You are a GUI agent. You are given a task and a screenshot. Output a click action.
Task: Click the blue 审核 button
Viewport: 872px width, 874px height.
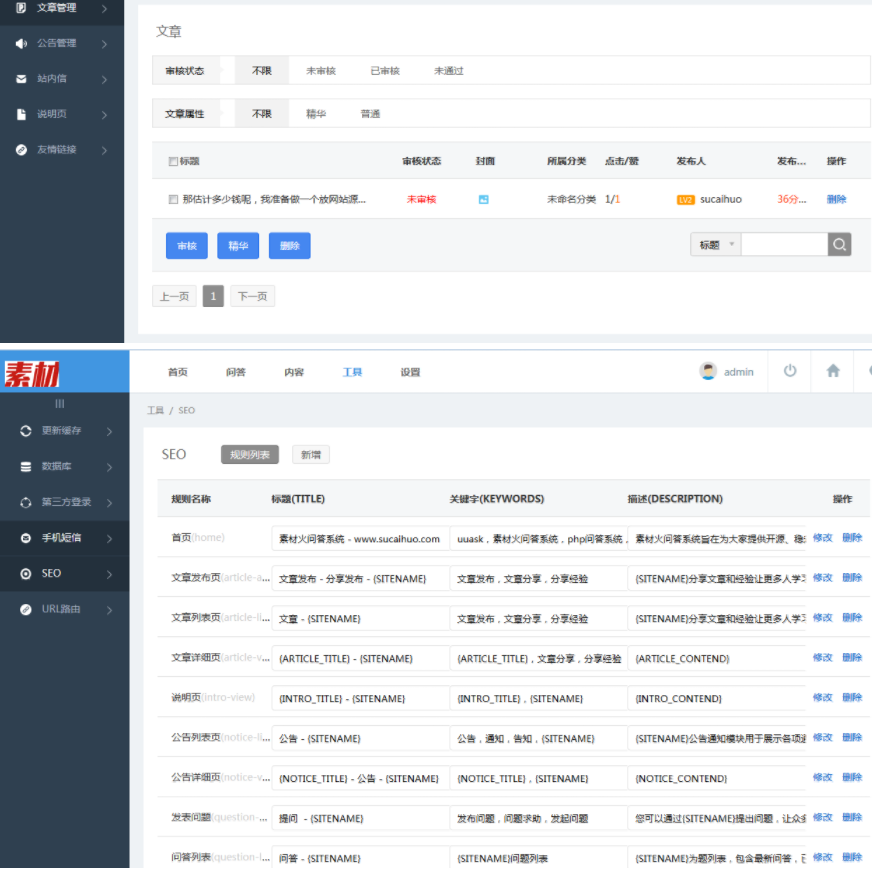coord(187,246)
